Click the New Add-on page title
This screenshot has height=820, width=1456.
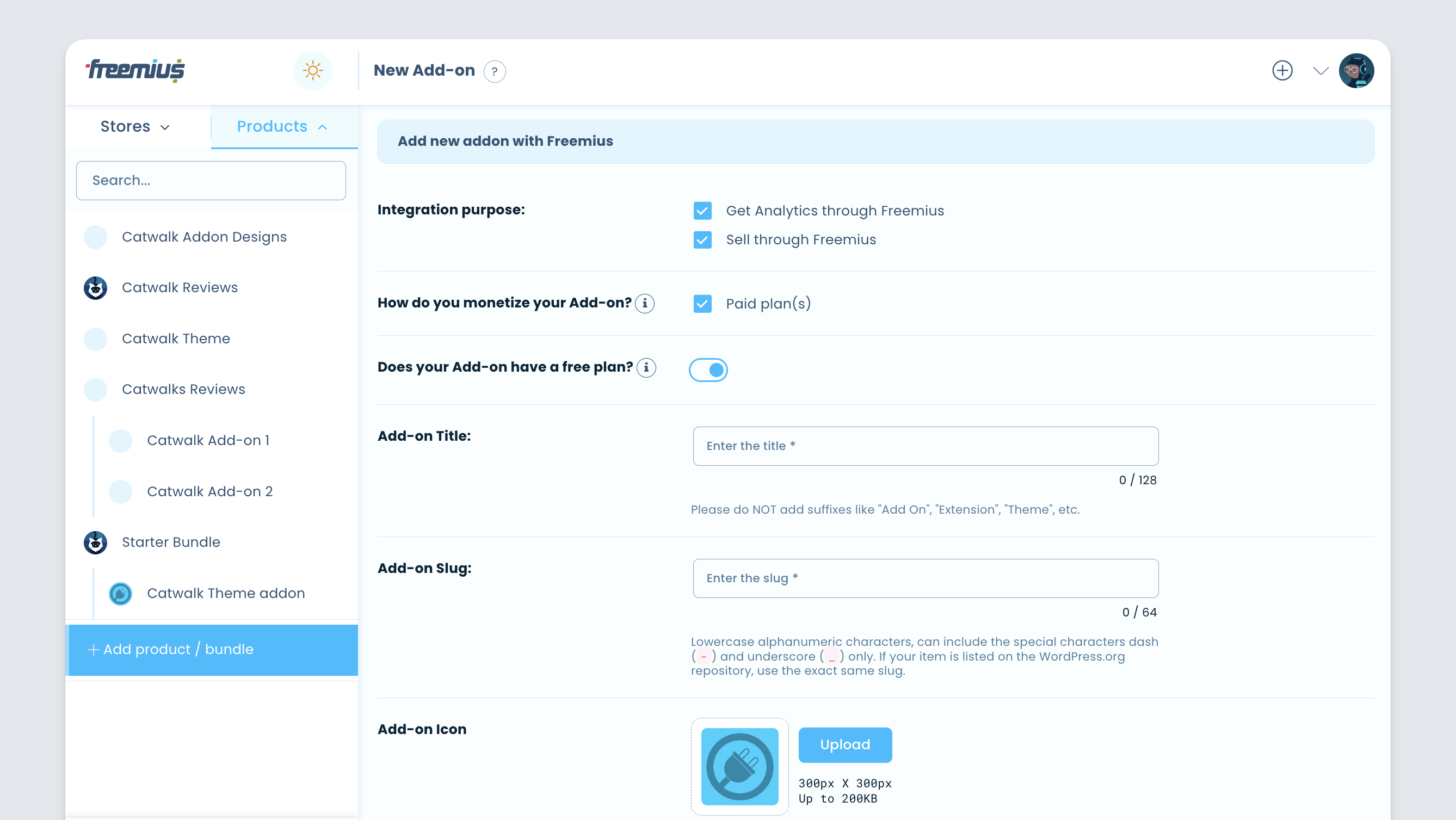pyautogui.click(x=424, y=71)
